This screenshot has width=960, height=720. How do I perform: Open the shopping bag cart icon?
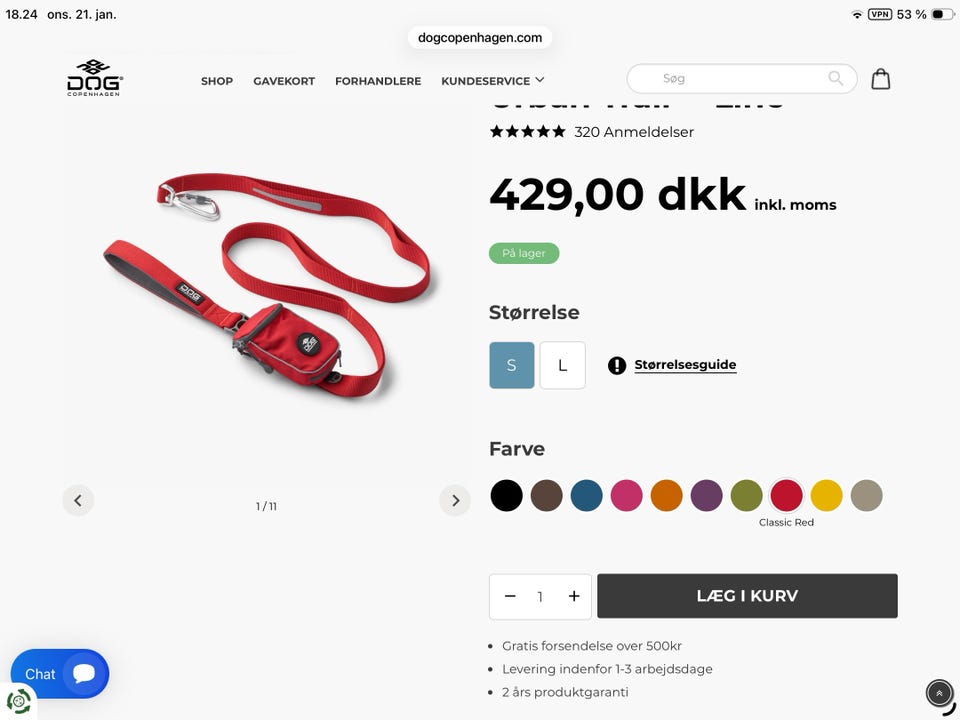(x=880, y=79)
